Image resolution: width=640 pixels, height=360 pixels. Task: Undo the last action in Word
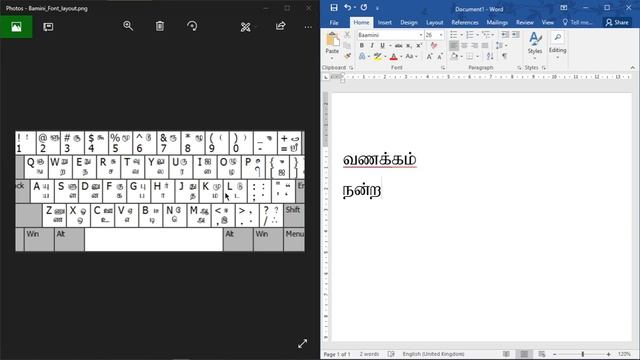347,8
